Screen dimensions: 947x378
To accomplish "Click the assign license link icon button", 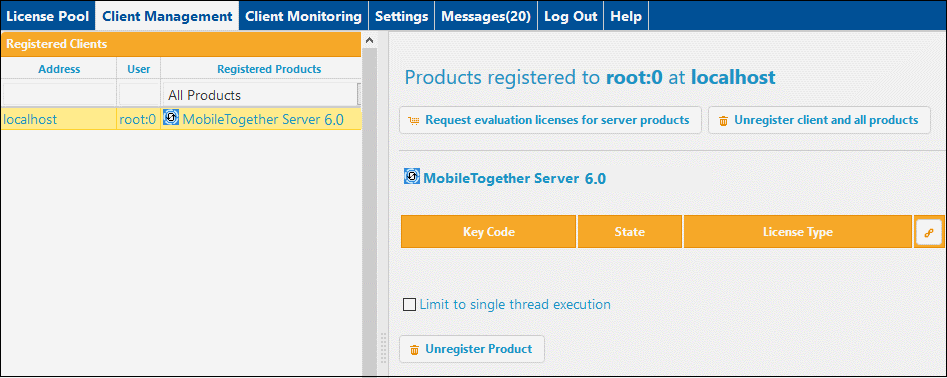I will pyautogui.click(x=929, y=232).
